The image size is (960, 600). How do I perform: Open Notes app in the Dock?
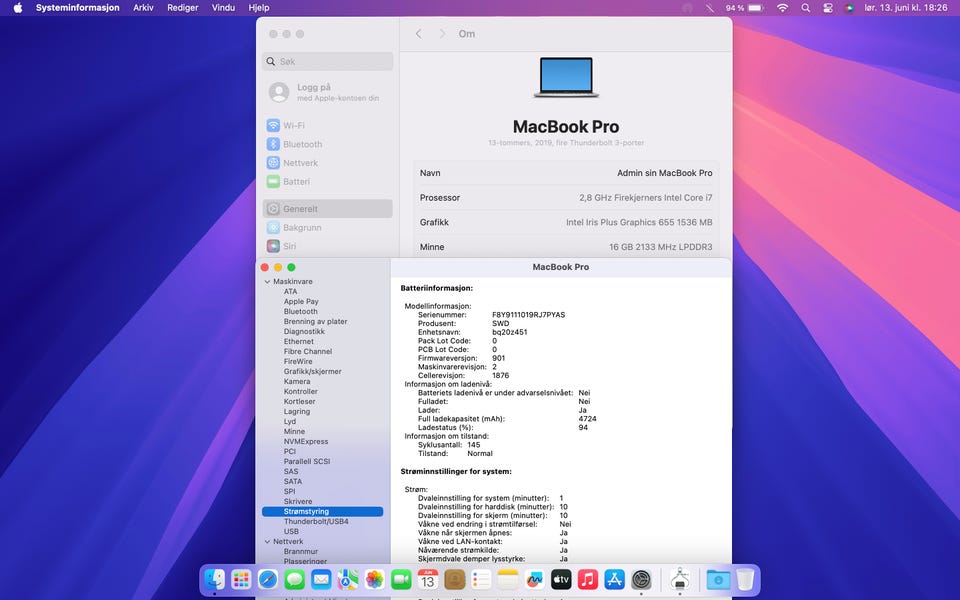(508, 579)
